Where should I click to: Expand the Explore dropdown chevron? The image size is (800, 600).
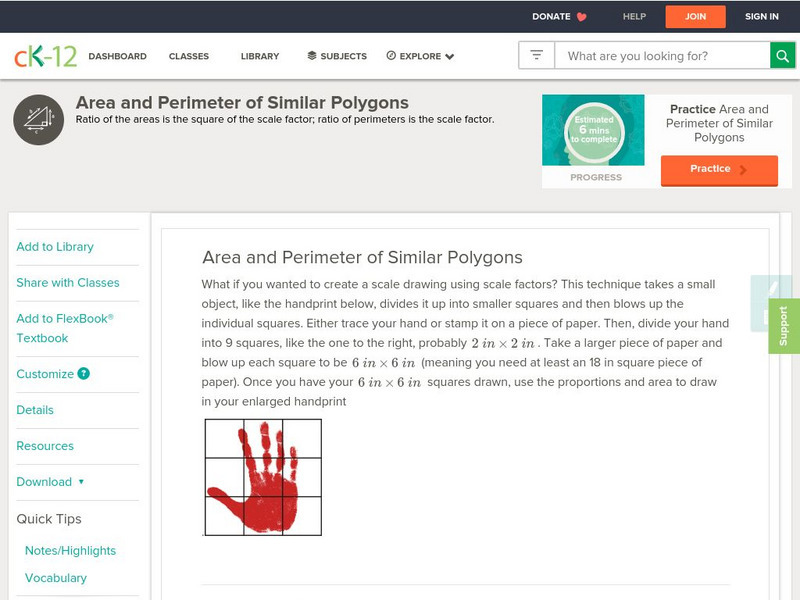pyautogui.click(x=449, y=57)
